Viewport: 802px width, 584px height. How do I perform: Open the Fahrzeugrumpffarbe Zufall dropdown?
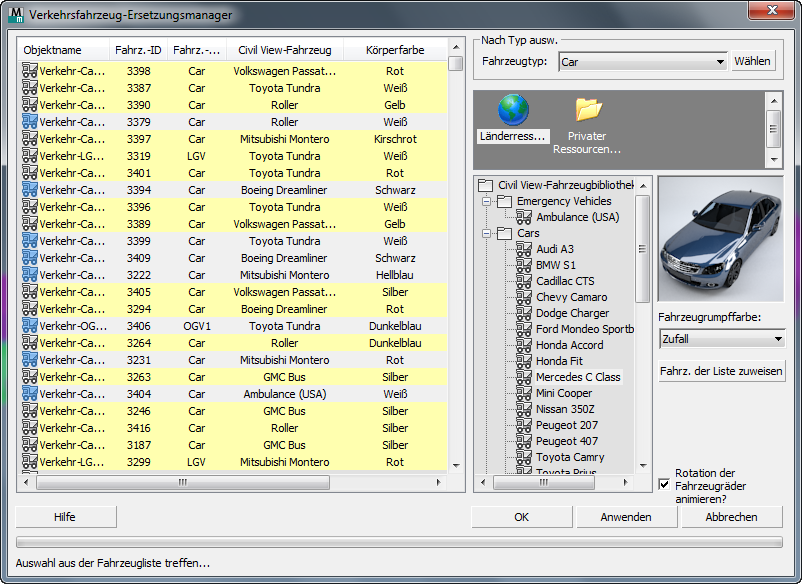coord(722,339)
